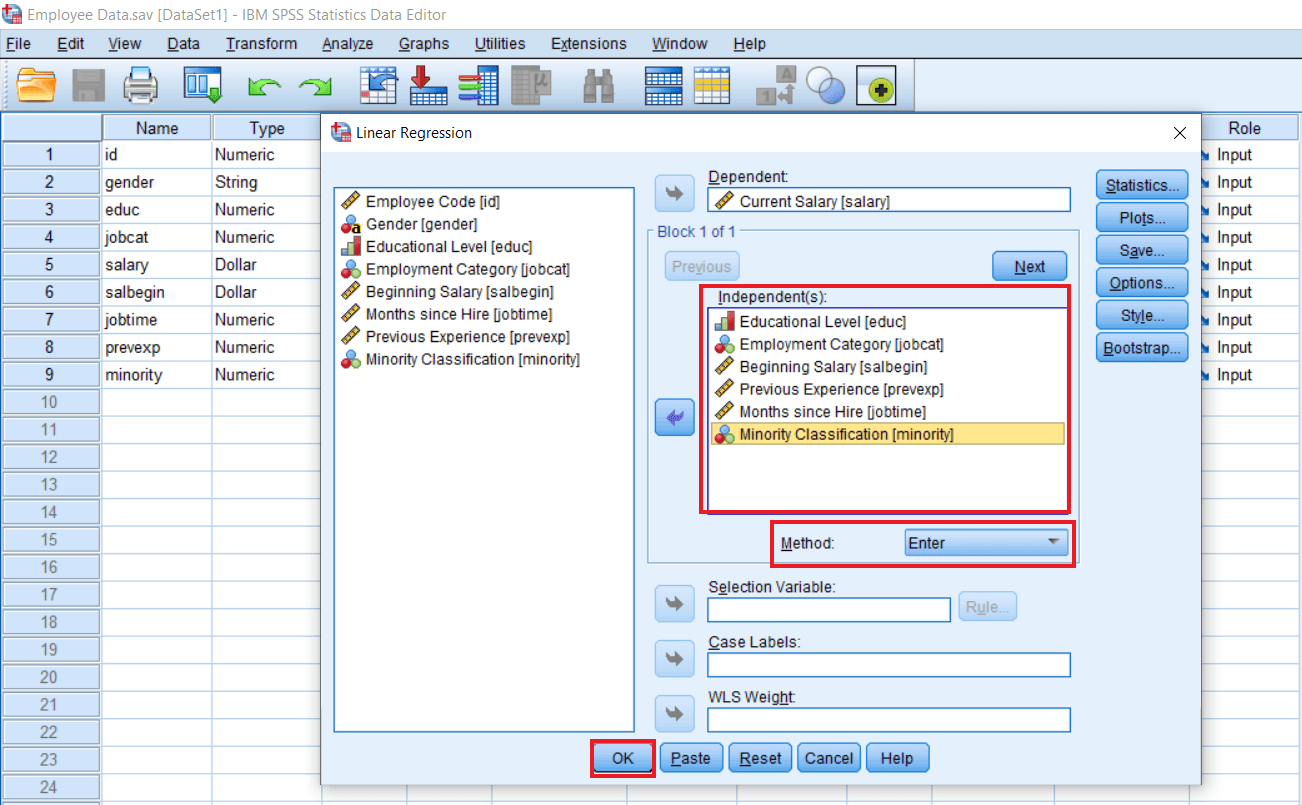
Task: Click the Dependent field showing Current Salary
Action: 888,200
